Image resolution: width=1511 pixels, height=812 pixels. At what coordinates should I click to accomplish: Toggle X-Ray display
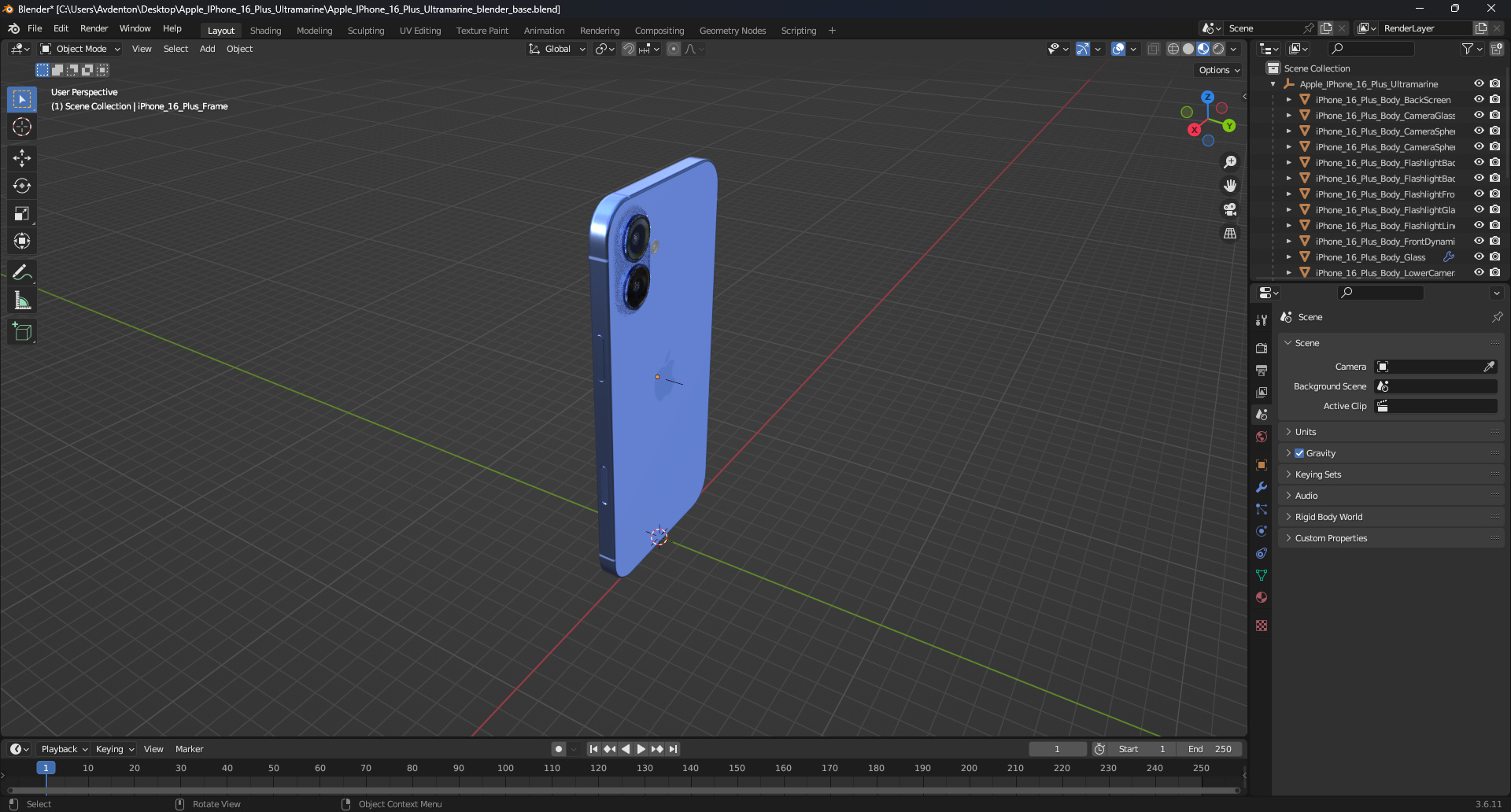1154,49
